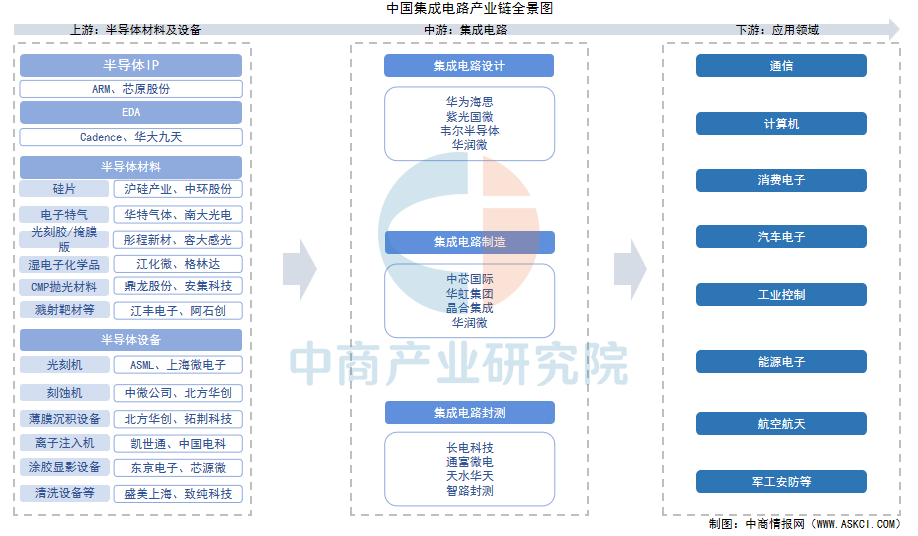Select the 硅片 label

pyautogui.click(x=64, y=189)
